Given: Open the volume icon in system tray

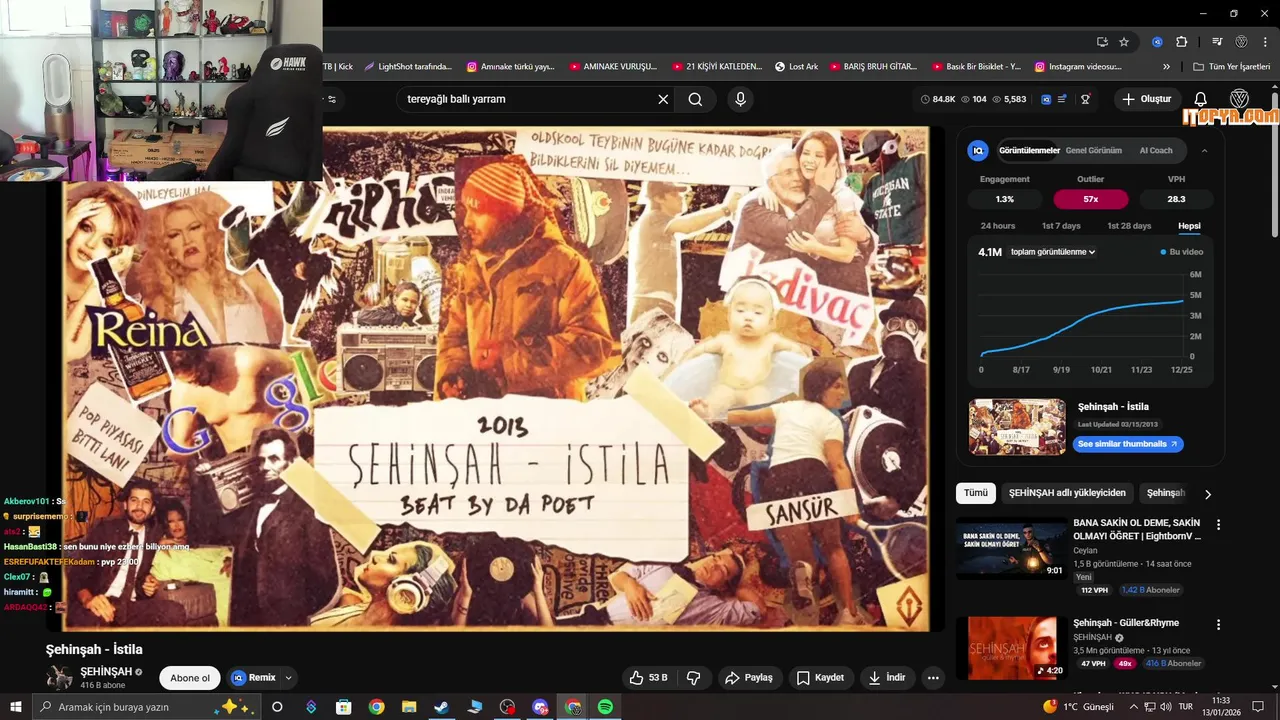Looking at the screenshot, I should point(1166,707).
